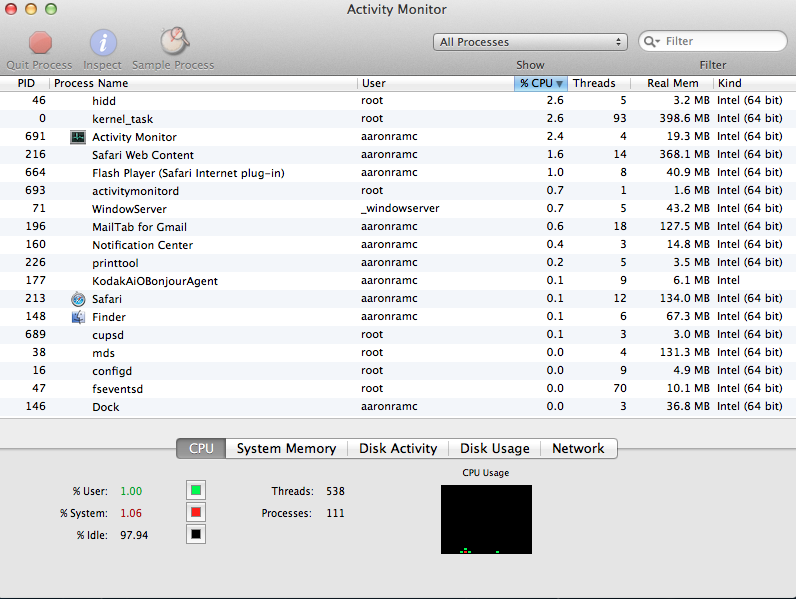Select the kernel_task process row
This screenshot has height=599, width=796.
pyautogui.click(x=398, y=119)
